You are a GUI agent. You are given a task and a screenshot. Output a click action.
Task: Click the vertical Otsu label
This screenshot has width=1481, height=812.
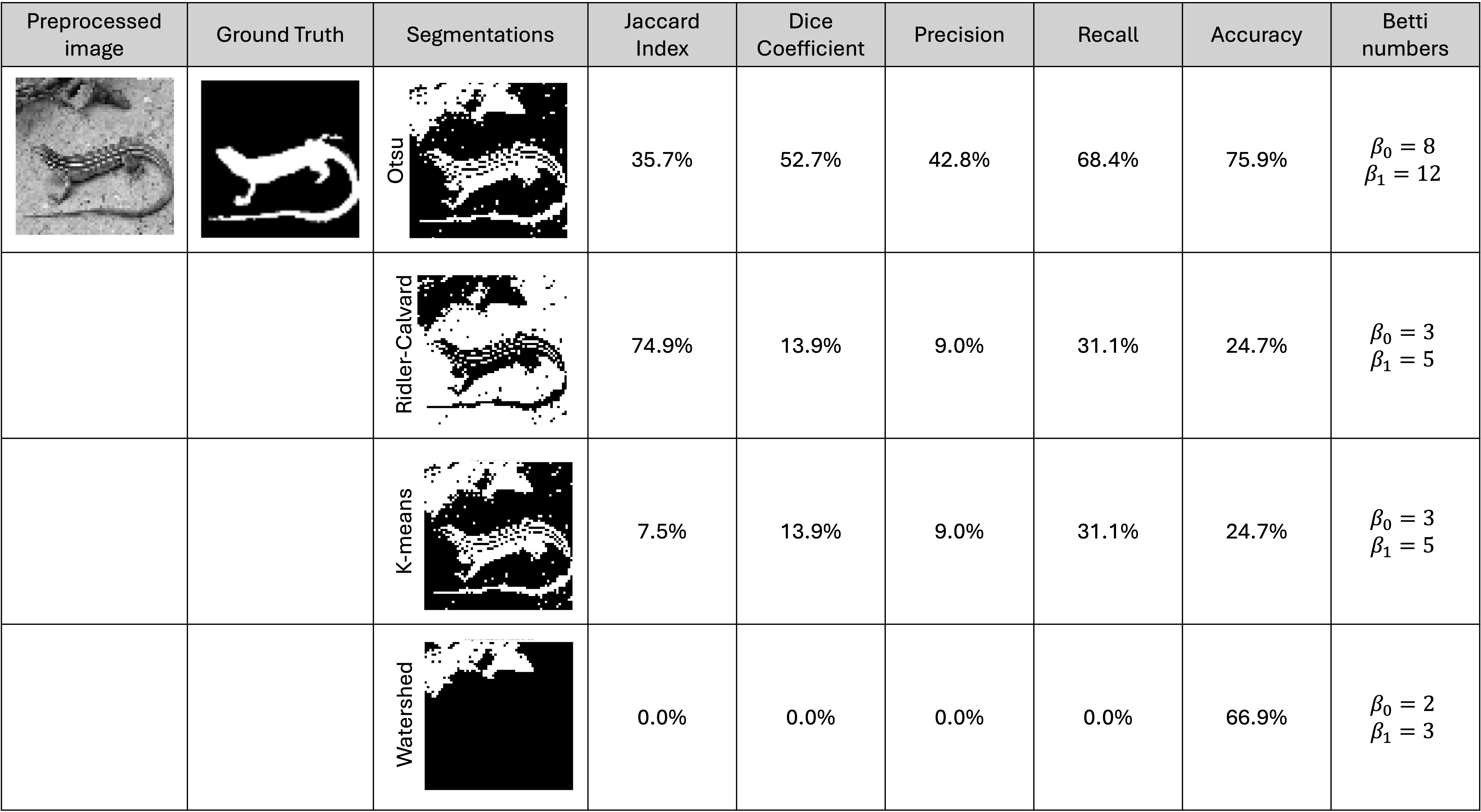coord(396,160)
